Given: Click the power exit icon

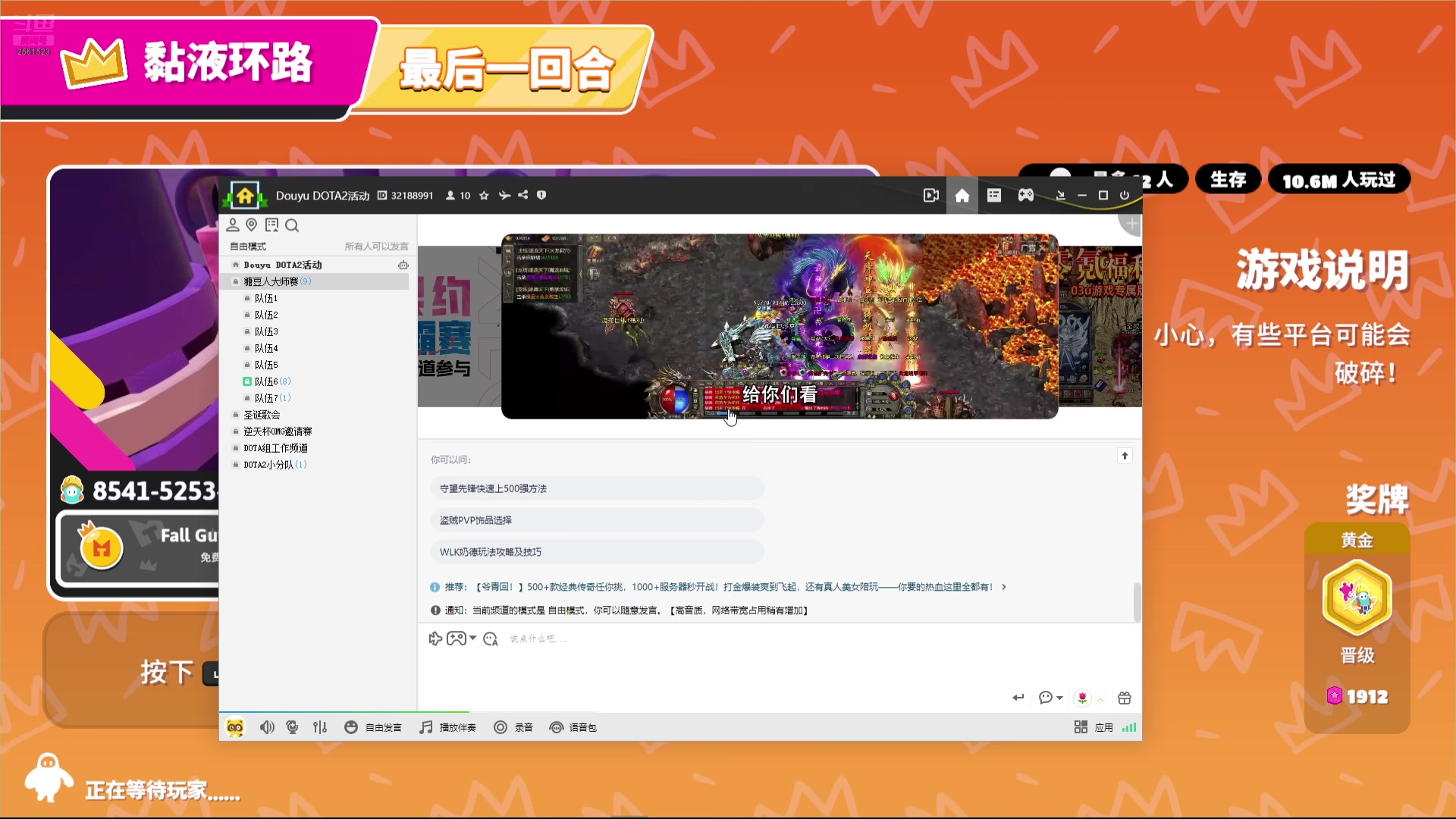Looking at the screenshot, I should (1125, 196).
